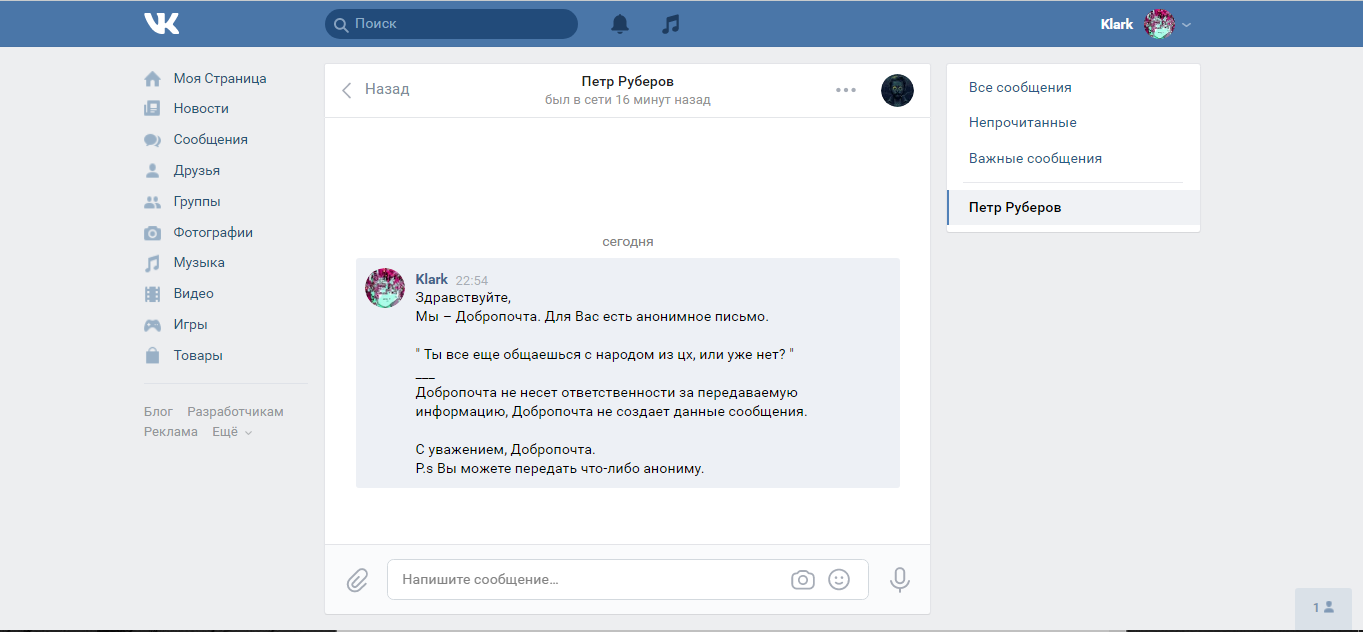Focus the Напишите сообщение input field
Screen dimensions: 1363x632
click(627, 579)
